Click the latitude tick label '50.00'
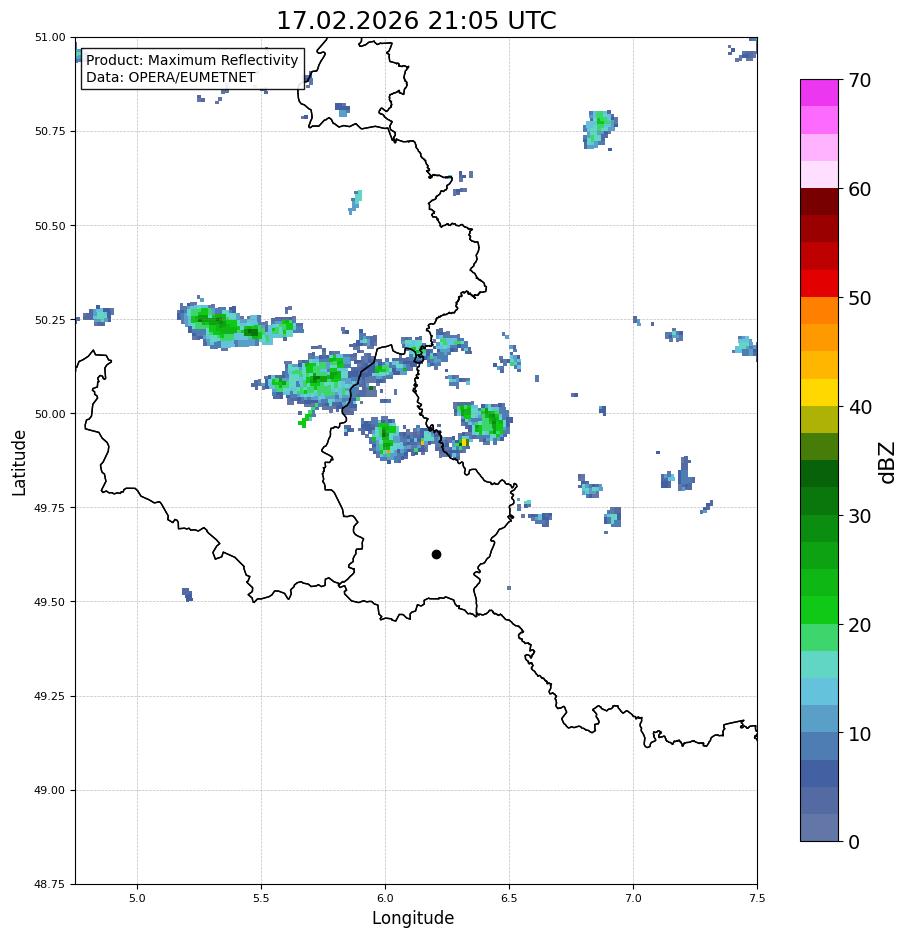This screenshot has width=908, height=937. point(50,414)
